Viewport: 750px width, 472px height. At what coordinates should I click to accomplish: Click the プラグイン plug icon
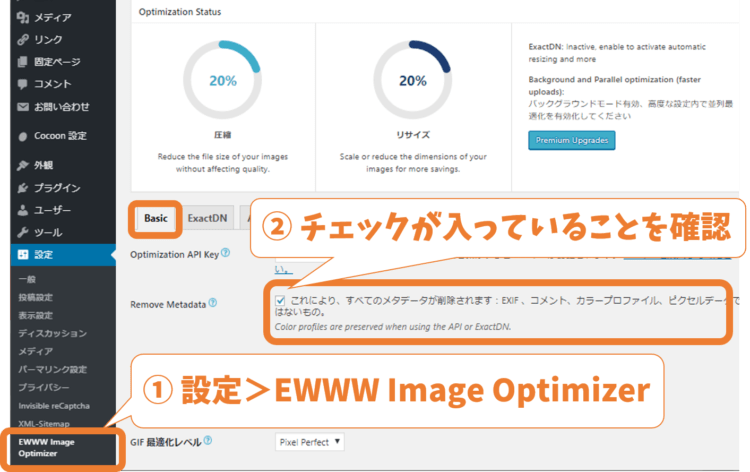pos(22,188)
